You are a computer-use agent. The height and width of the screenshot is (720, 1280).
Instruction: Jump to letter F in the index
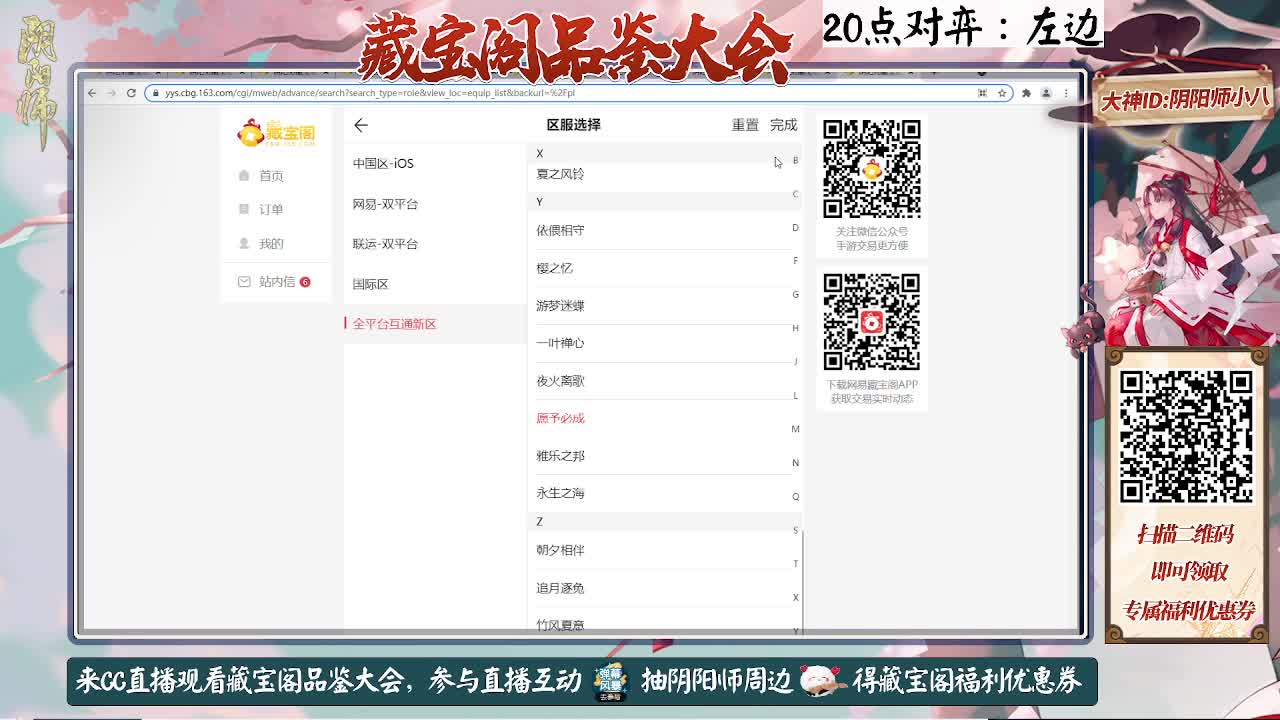coord(796,261)
